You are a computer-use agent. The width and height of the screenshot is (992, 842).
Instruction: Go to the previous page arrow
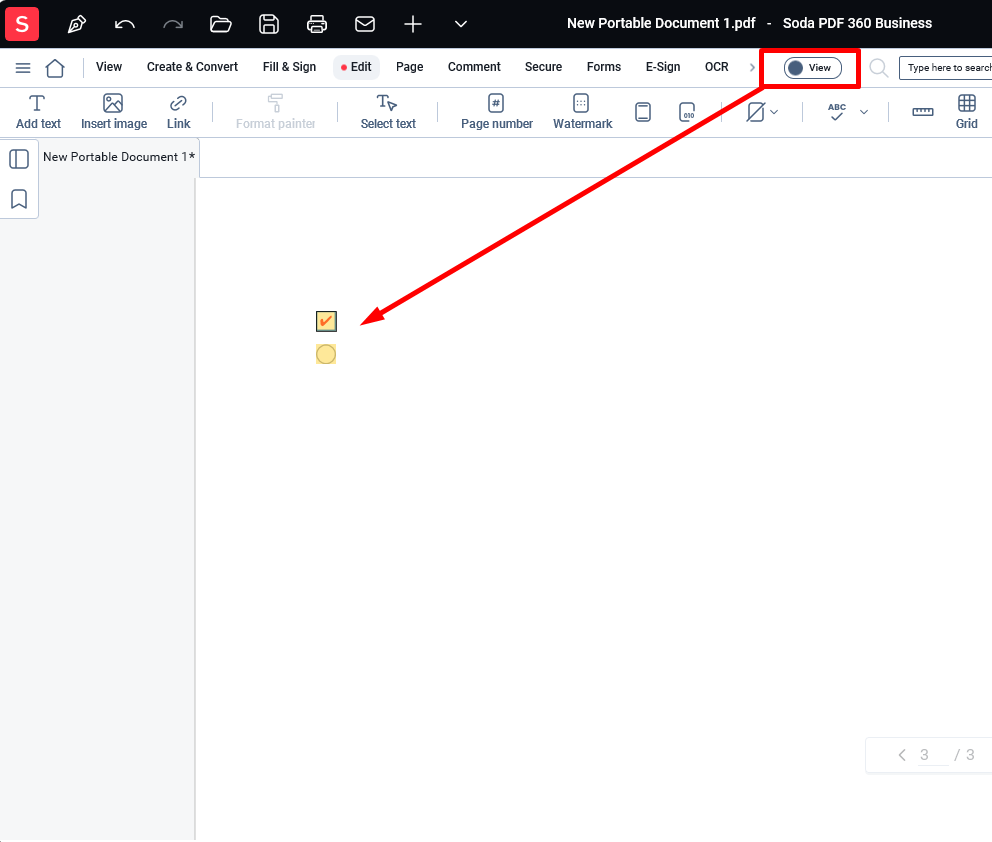pyautogui.click(x=902, y=755)
